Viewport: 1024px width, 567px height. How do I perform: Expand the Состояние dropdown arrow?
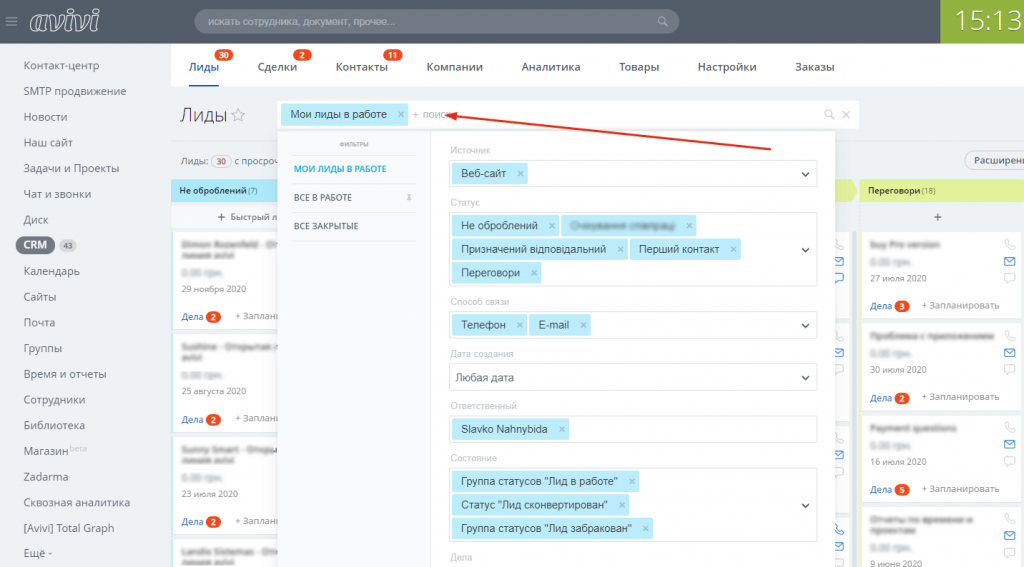(805, 506)
